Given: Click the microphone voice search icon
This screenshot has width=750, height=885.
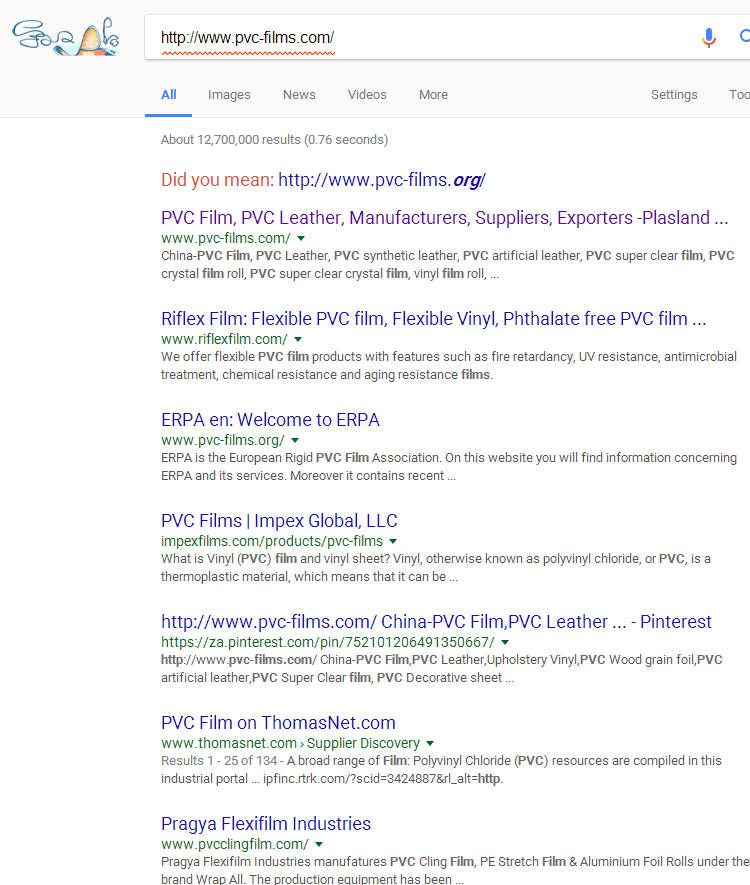Looking at the screenshot, I should click(709, 37).
